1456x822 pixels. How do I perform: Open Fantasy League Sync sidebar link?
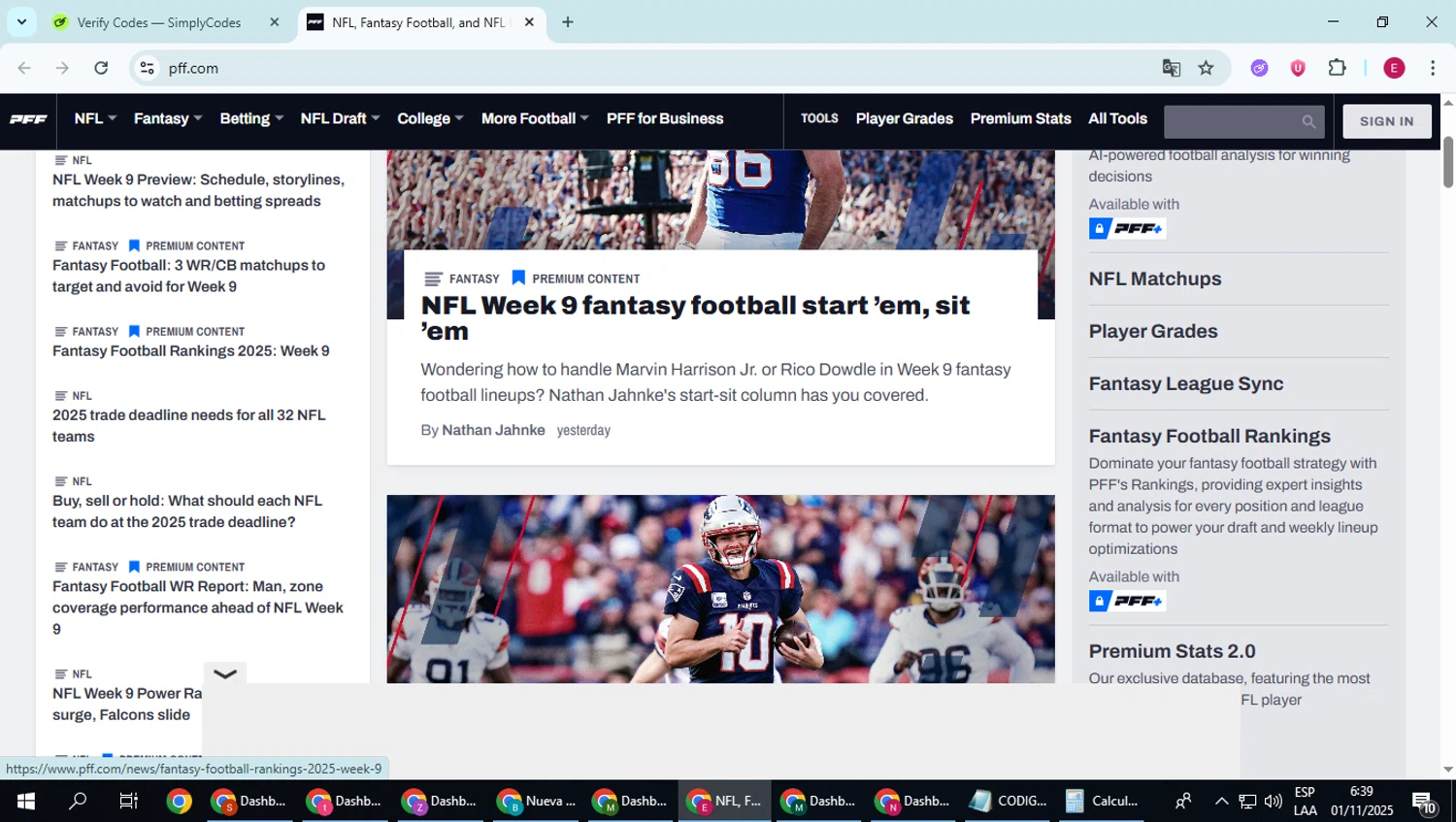[1185, 383]
